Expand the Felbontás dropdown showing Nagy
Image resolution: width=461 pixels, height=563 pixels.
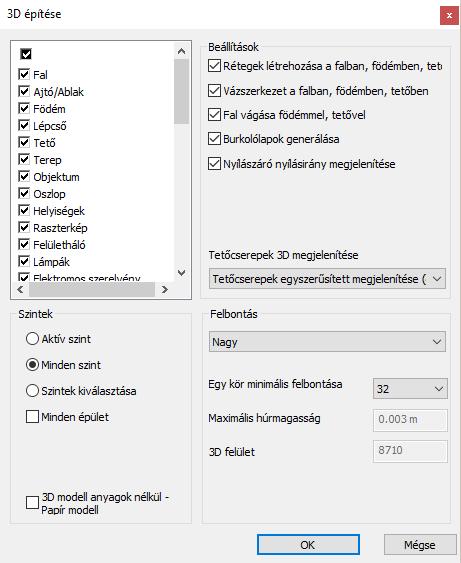point(327,341)
